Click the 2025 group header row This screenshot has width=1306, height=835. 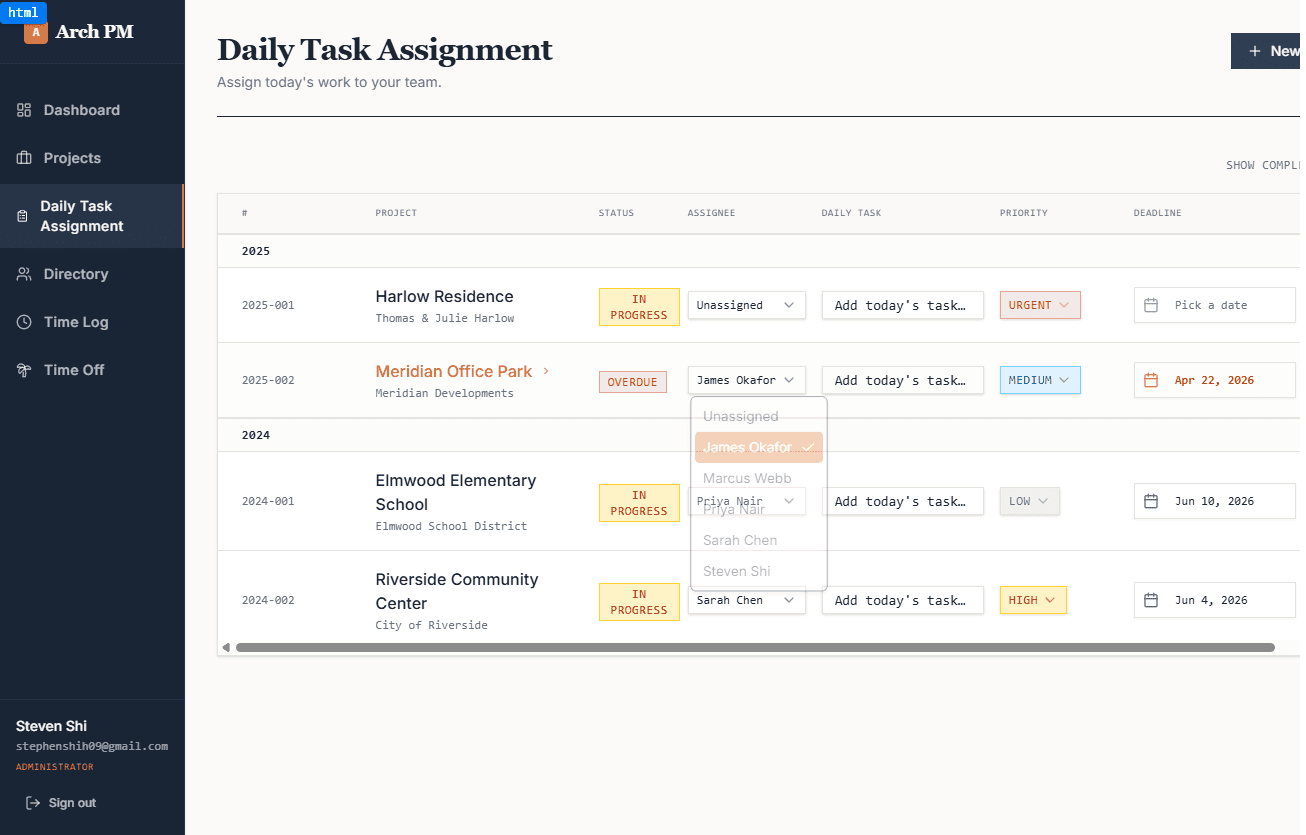761,251
